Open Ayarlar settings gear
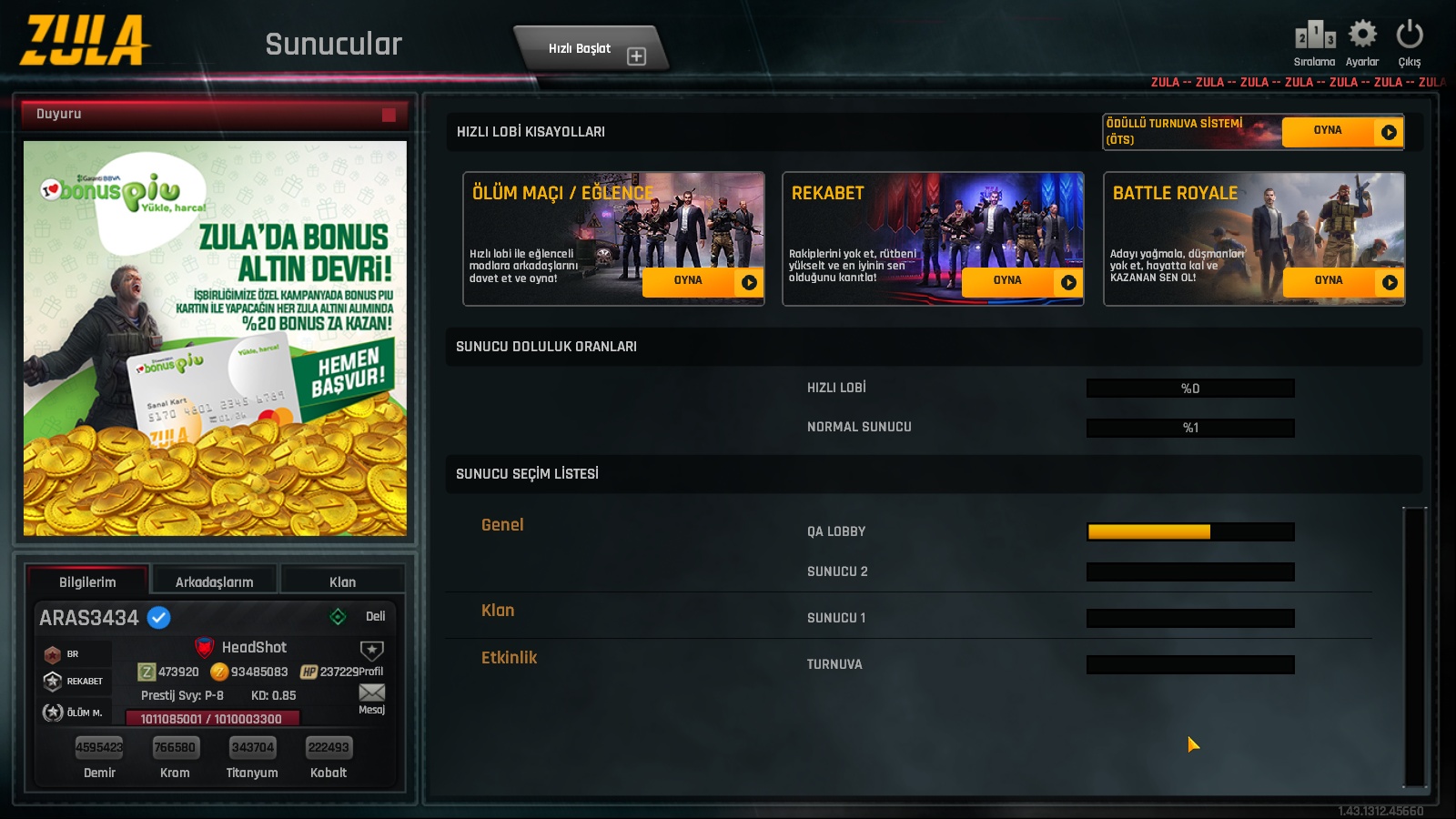Screen dimensions: 1456x819 click(x=1362, y=35)
